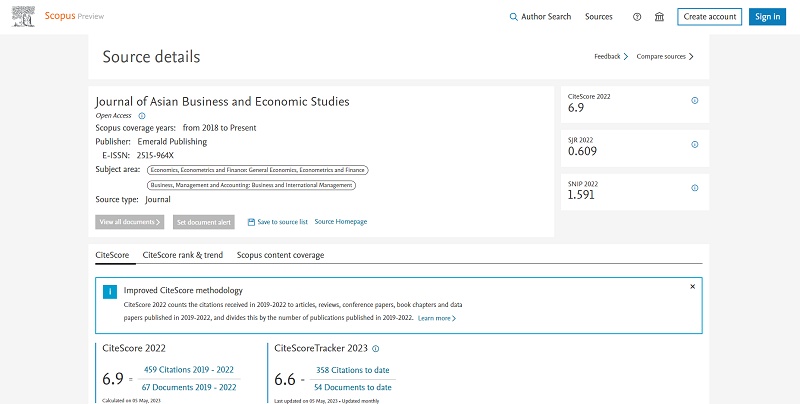Click 'from 2018 to Present' coverage text
Viewport: 800px width, 404px height.
coord(219,128)
